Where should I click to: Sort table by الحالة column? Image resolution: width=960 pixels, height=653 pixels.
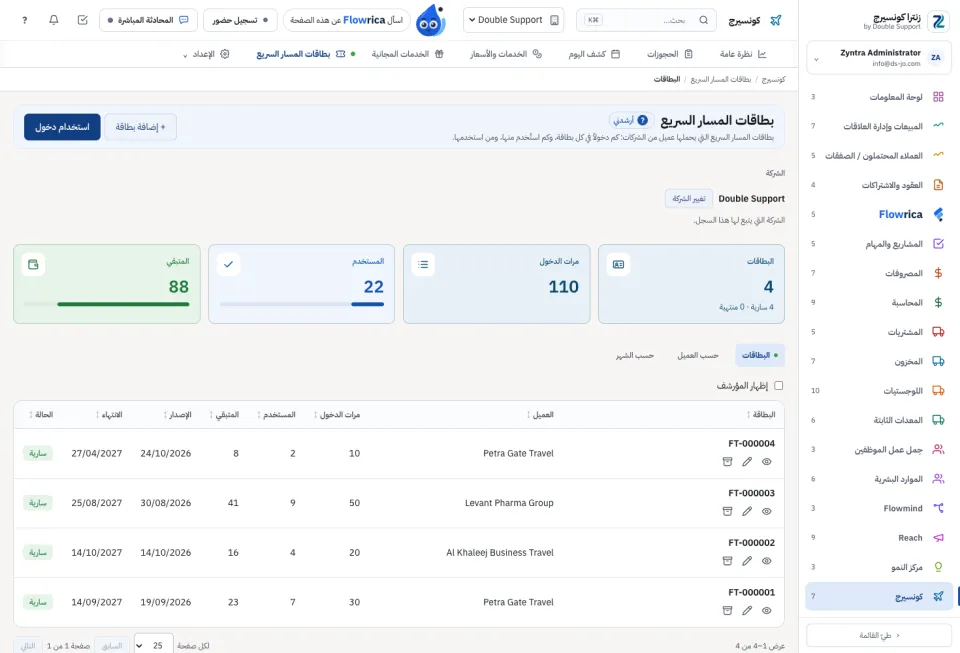coord(41,414)
